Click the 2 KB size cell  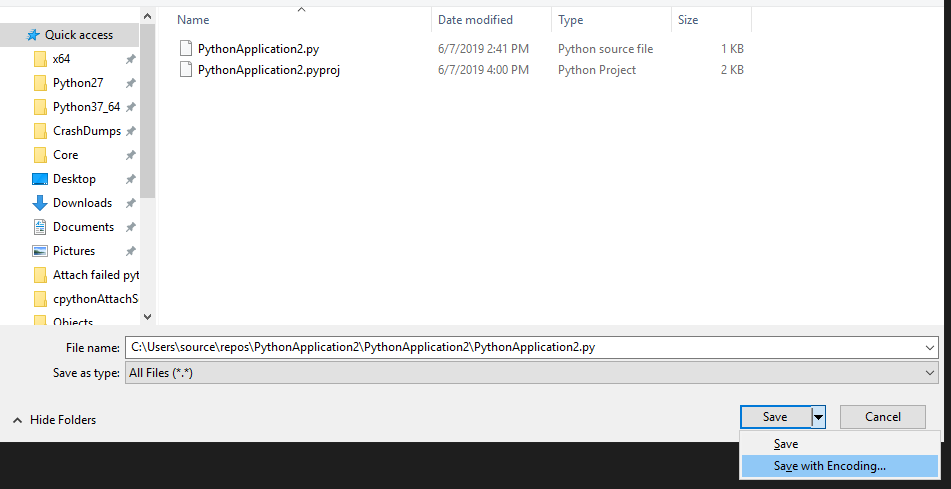click(x=732, y=70)
